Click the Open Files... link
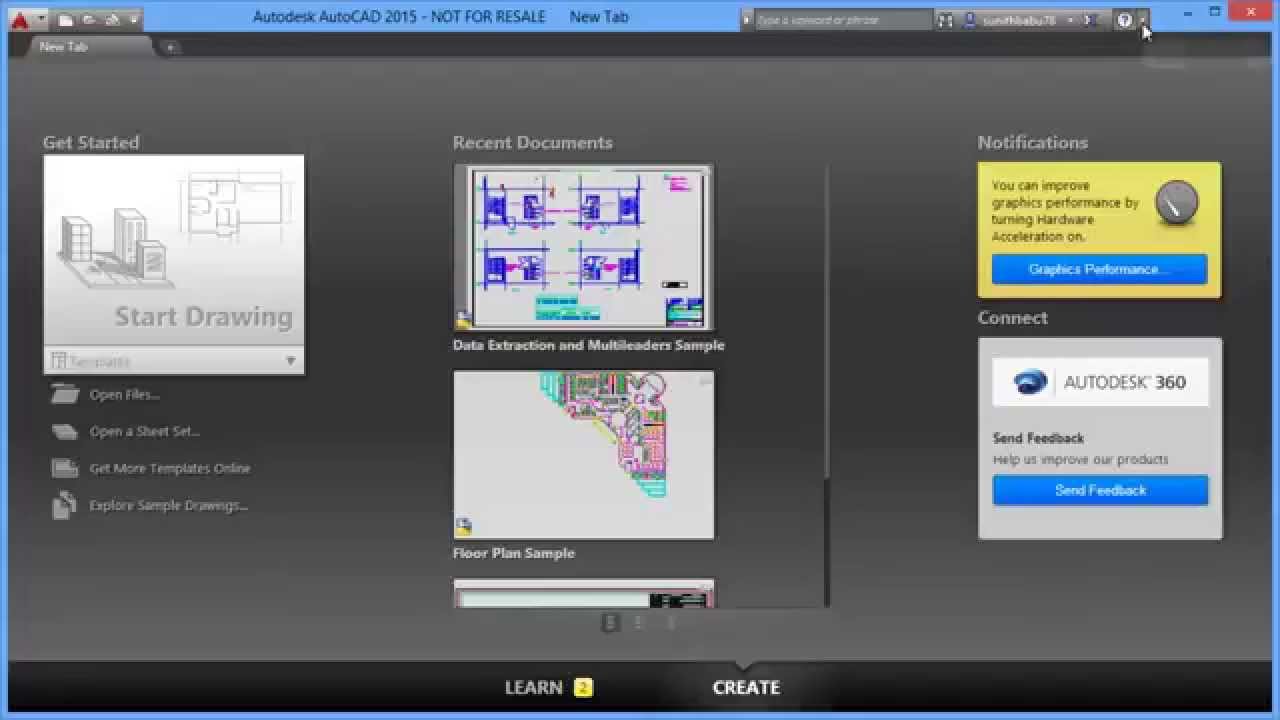 click(125, 394)
